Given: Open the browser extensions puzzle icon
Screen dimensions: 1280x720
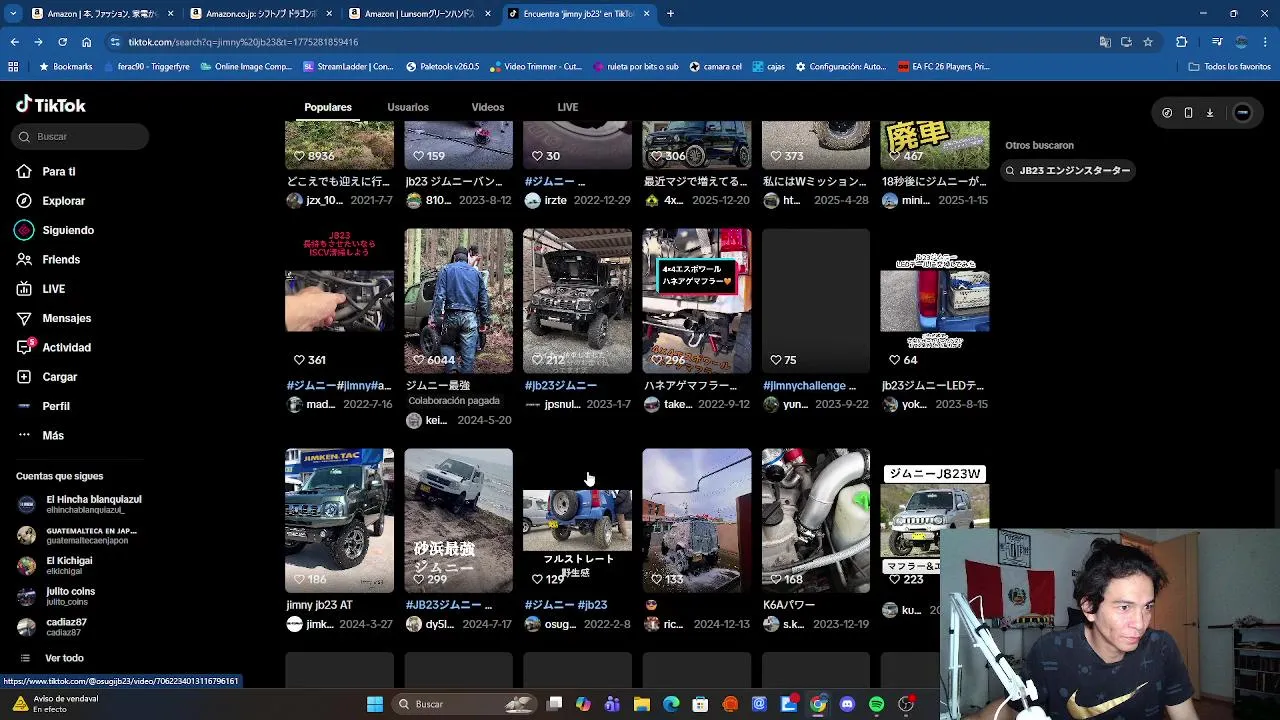Looking at the screenshot, I should (1181, 42).
